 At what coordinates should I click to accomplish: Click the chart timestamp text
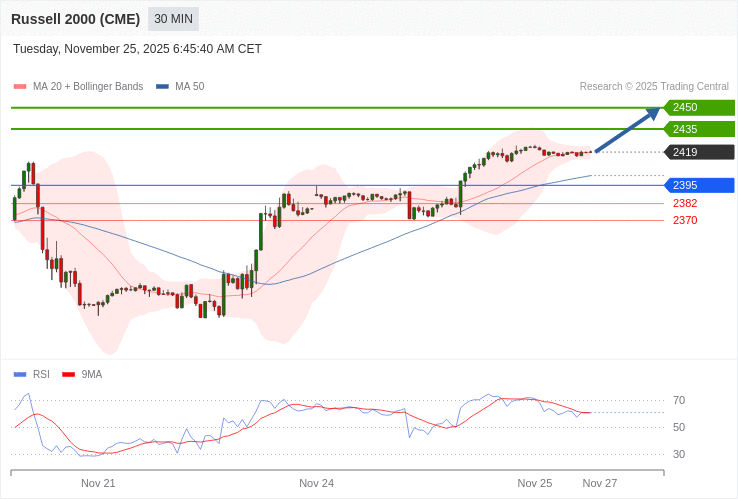point(137,49)
